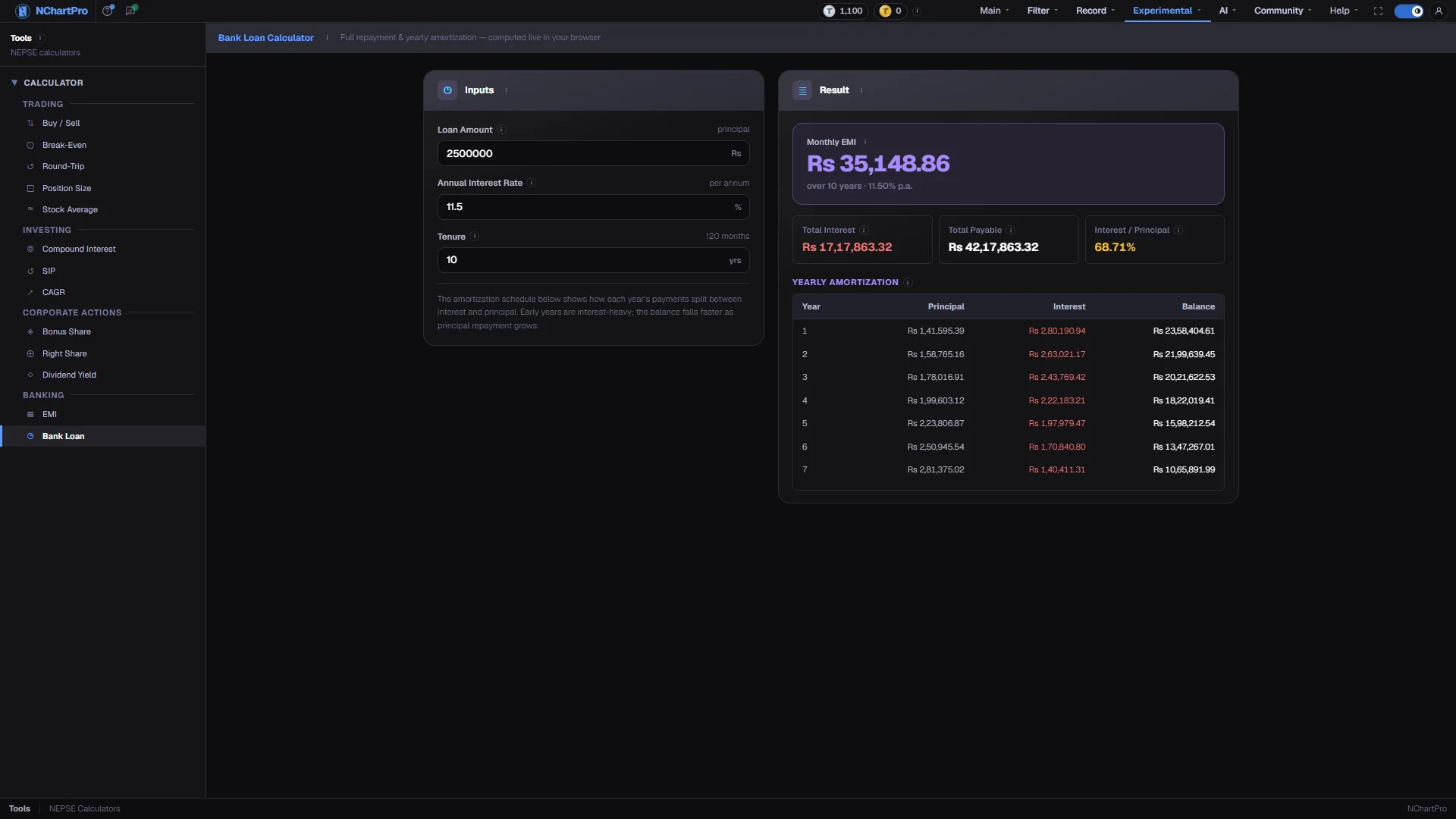
Task: Open the Main dropdown menu
Action: [994, 11]
